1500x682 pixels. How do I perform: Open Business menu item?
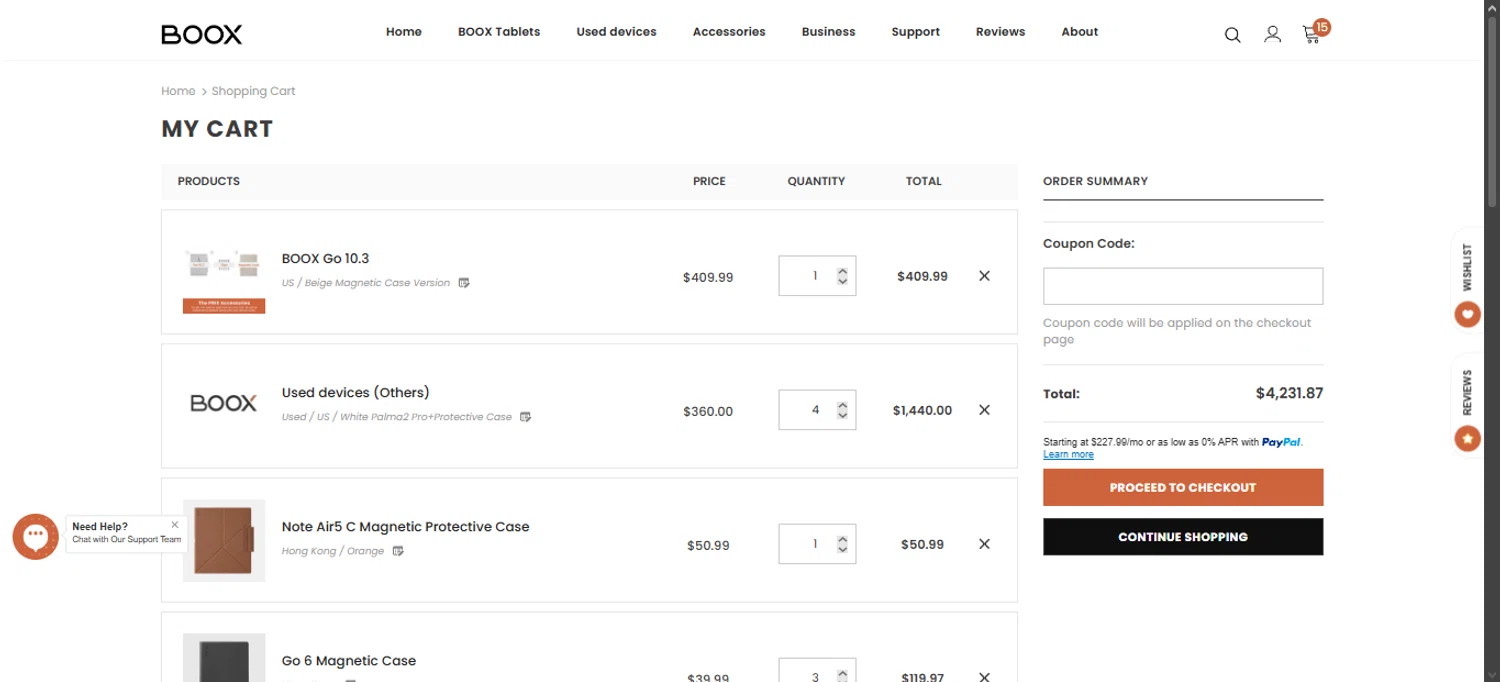tap(828, 32)
